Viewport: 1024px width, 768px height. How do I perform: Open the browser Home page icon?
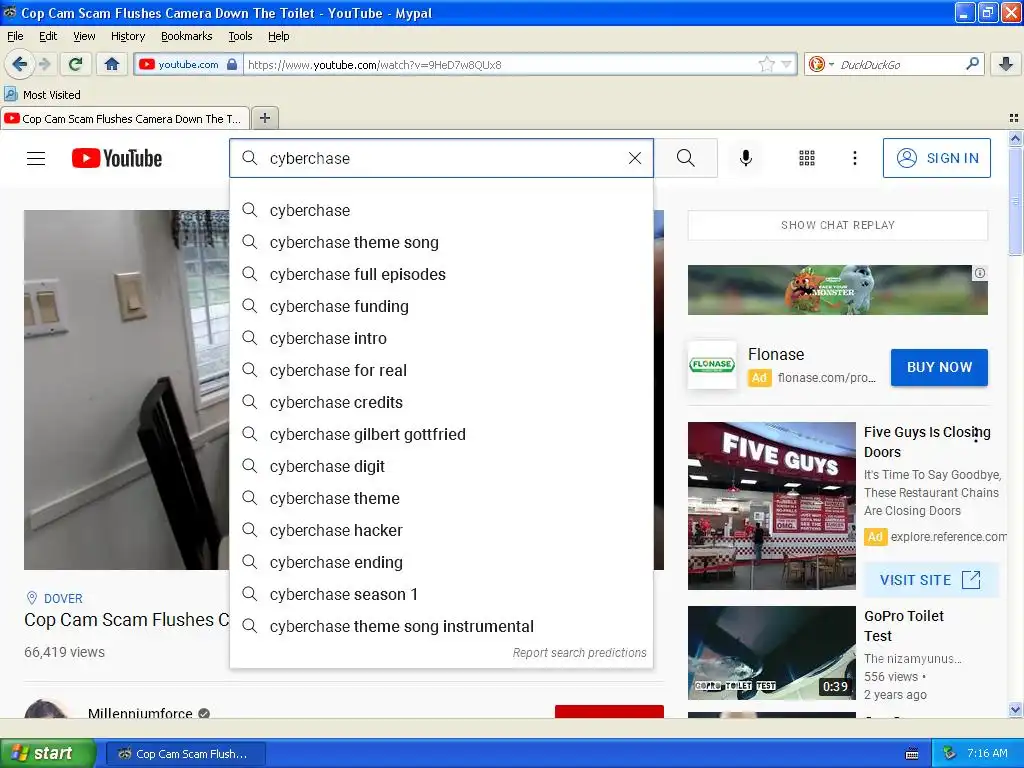[x=112, y=64]
